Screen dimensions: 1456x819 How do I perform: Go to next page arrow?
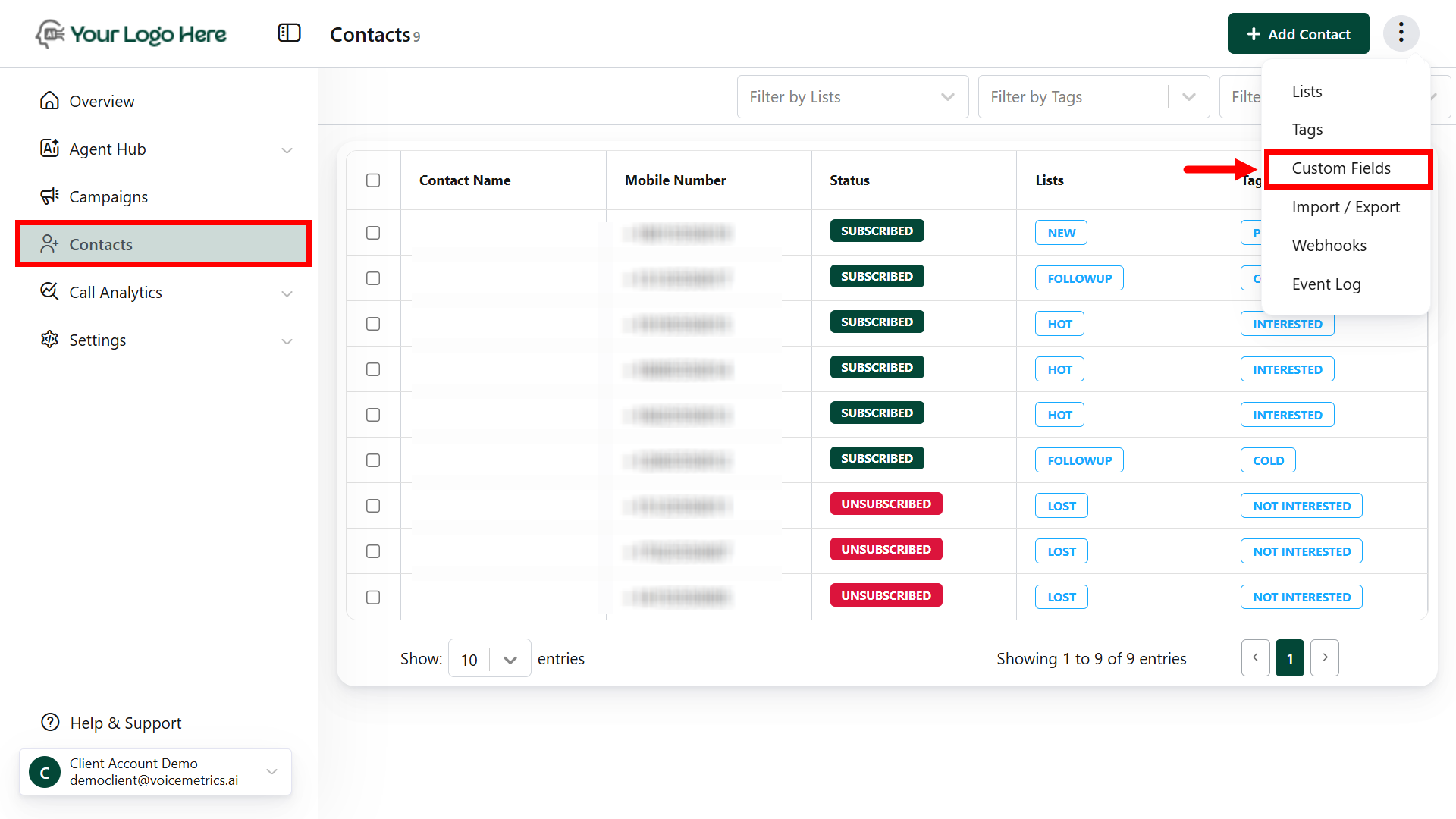tap(1325, 657)
